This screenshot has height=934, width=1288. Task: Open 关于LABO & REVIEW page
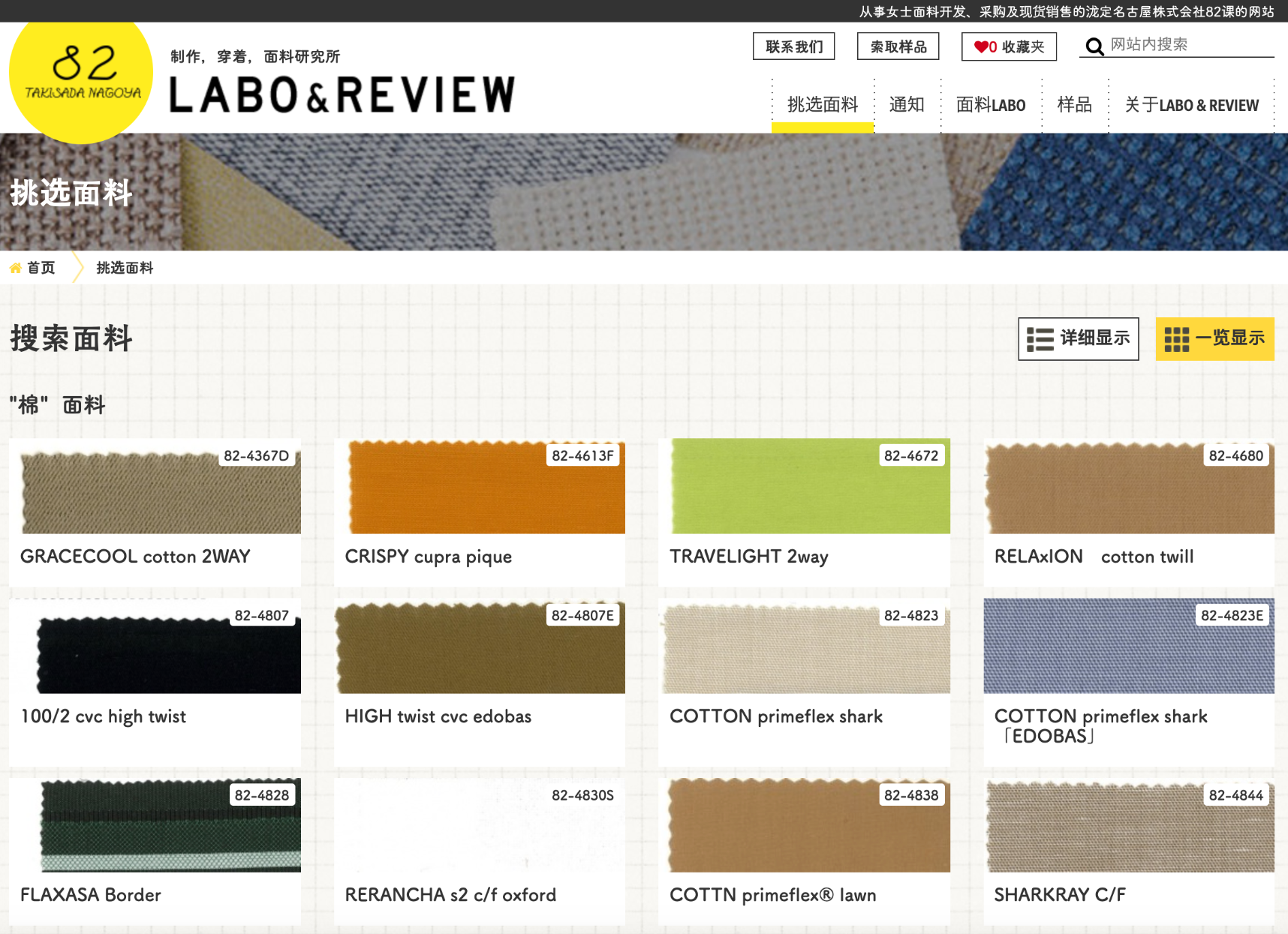(1191, 105)
